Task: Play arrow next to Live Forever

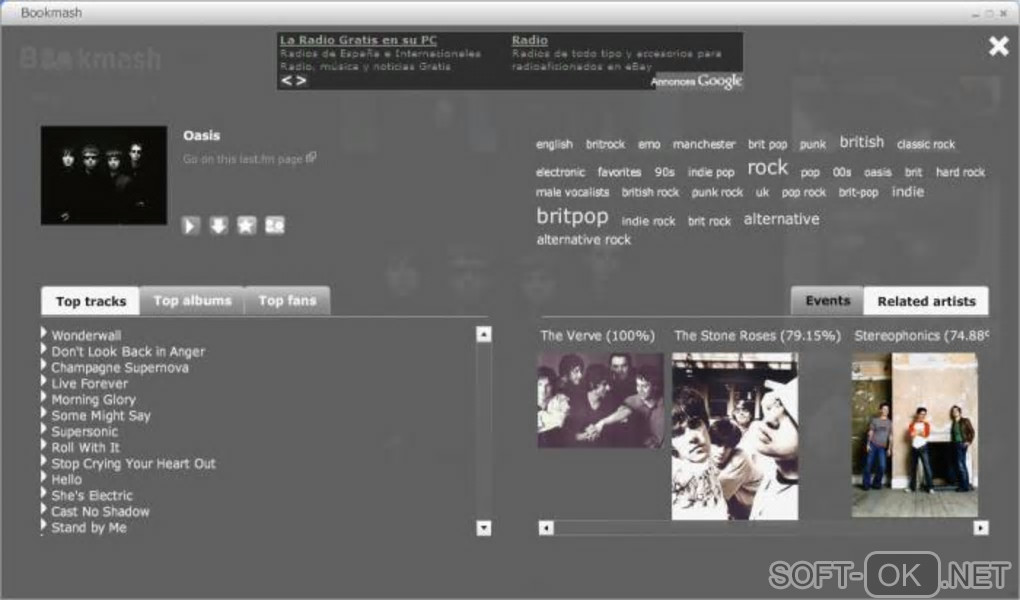Action: click(x=44, y=381)
